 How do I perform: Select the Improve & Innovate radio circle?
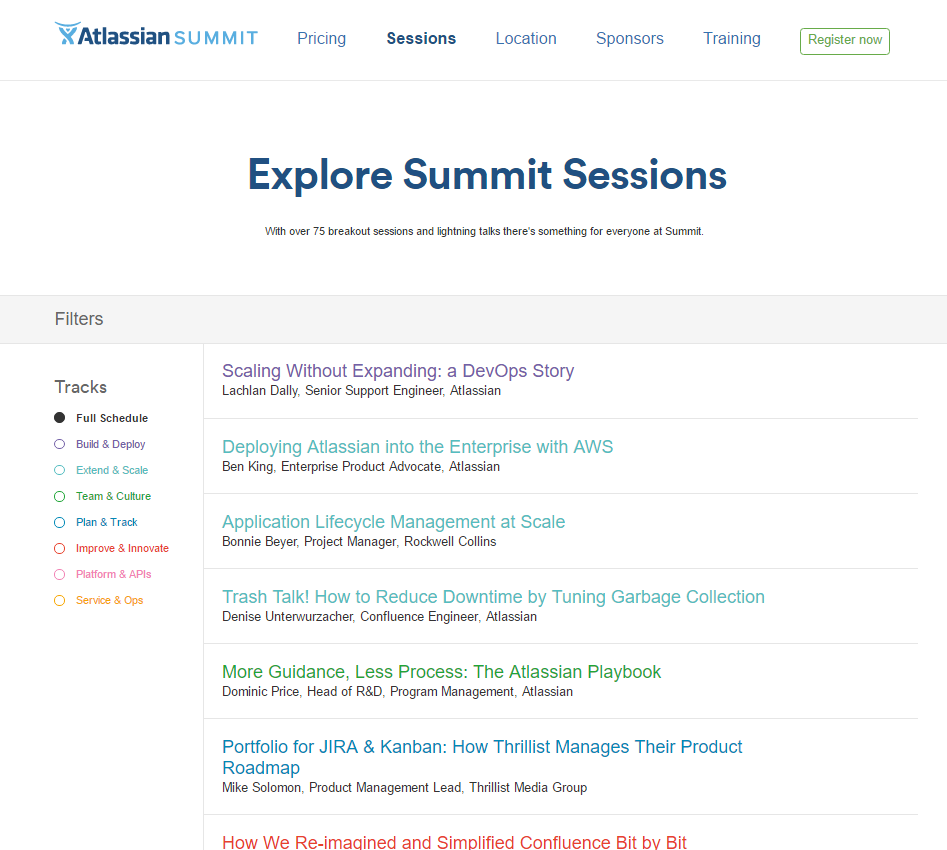(x=59, y=548)
